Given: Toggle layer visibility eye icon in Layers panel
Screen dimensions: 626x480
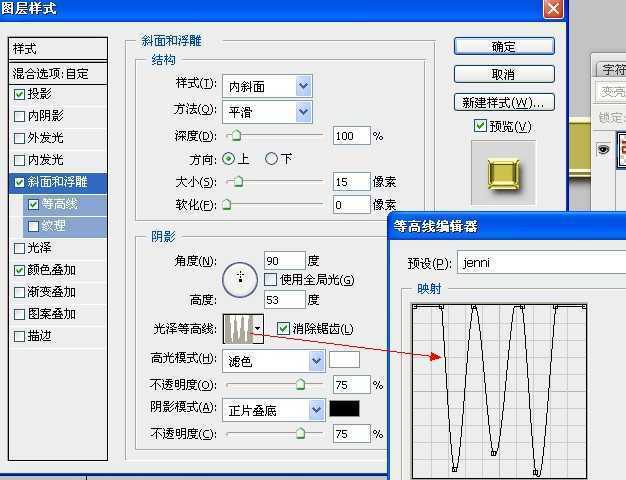Looking at the screenshot, I should 603,149.
